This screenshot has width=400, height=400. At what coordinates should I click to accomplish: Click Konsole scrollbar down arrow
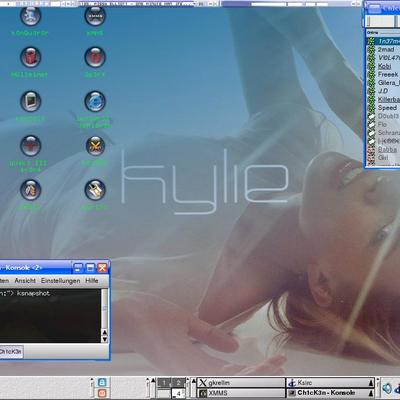(104, 339)
